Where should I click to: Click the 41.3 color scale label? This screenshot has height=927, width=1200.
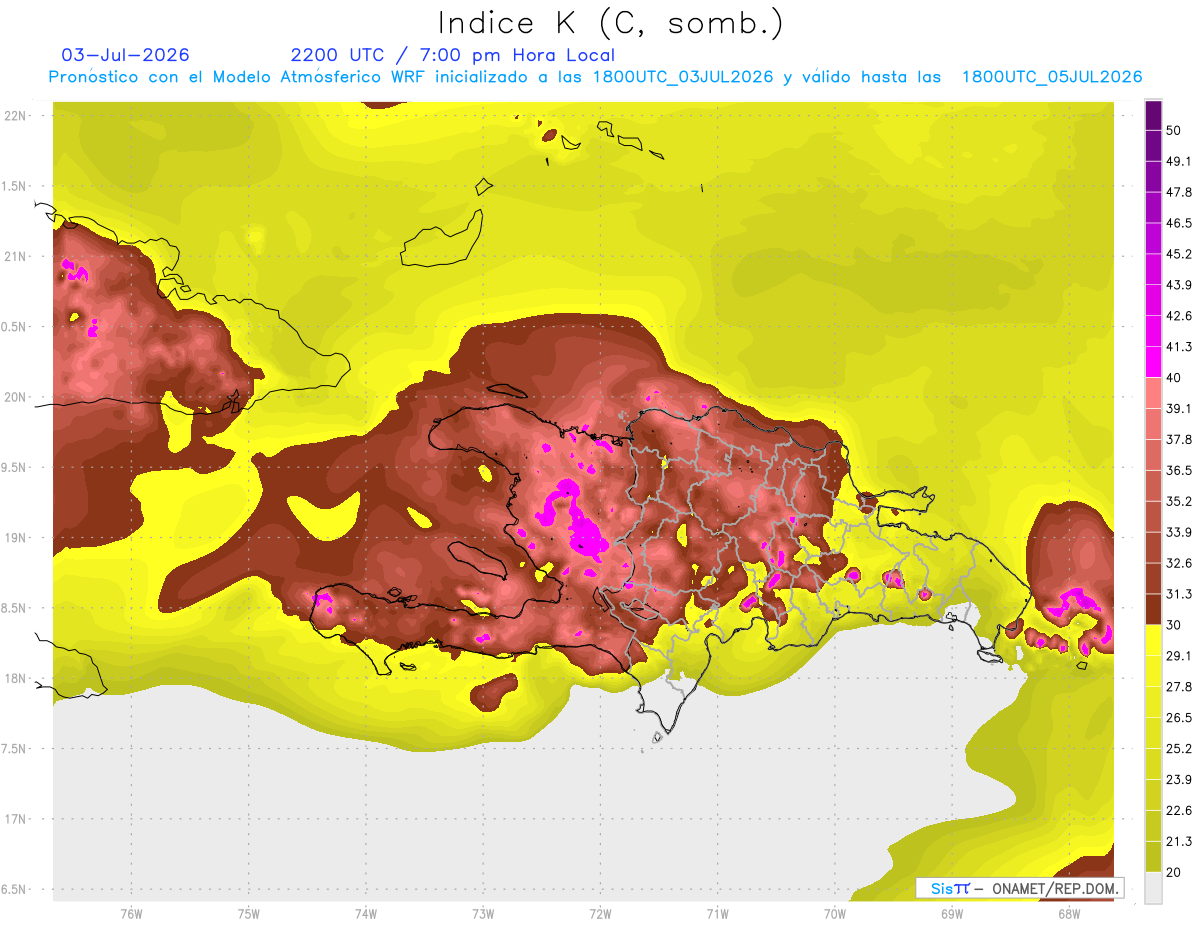[1178, 347]
